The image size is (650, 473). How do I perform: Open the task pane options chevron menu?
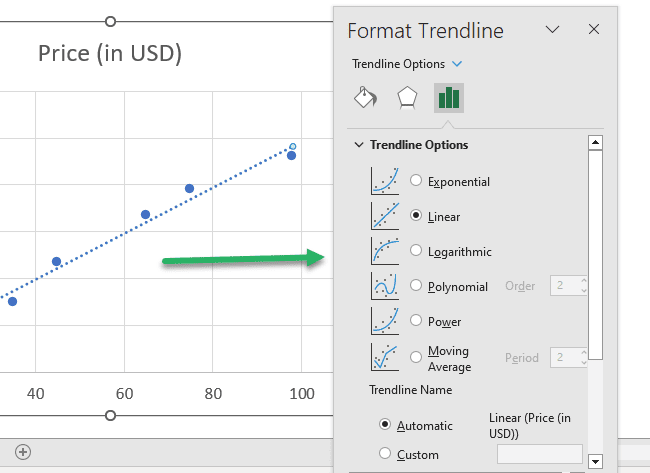pos(552,29)
